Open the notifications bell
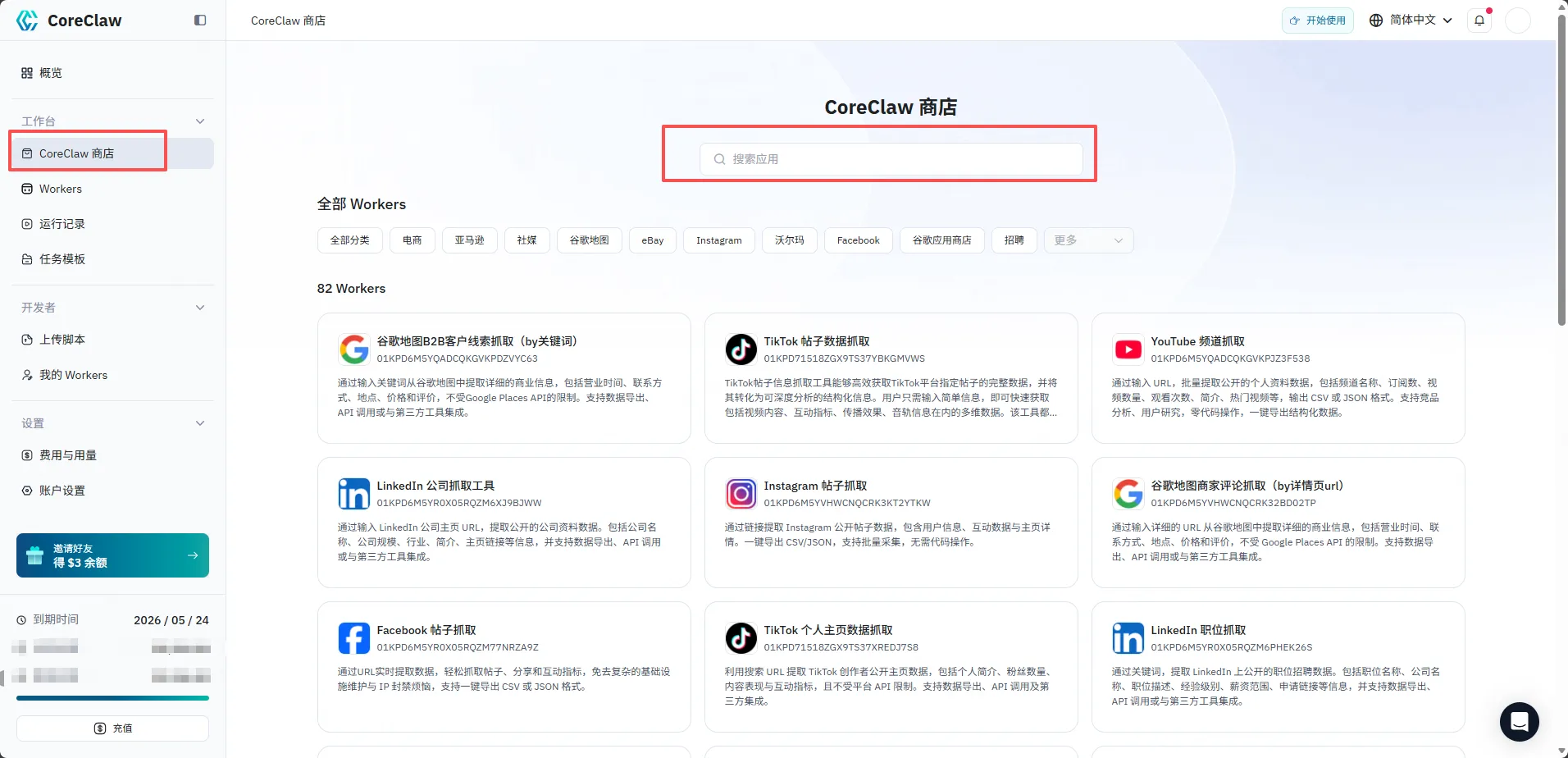1568x758 pixels. pyautogui.click(x=1479, y=21)
